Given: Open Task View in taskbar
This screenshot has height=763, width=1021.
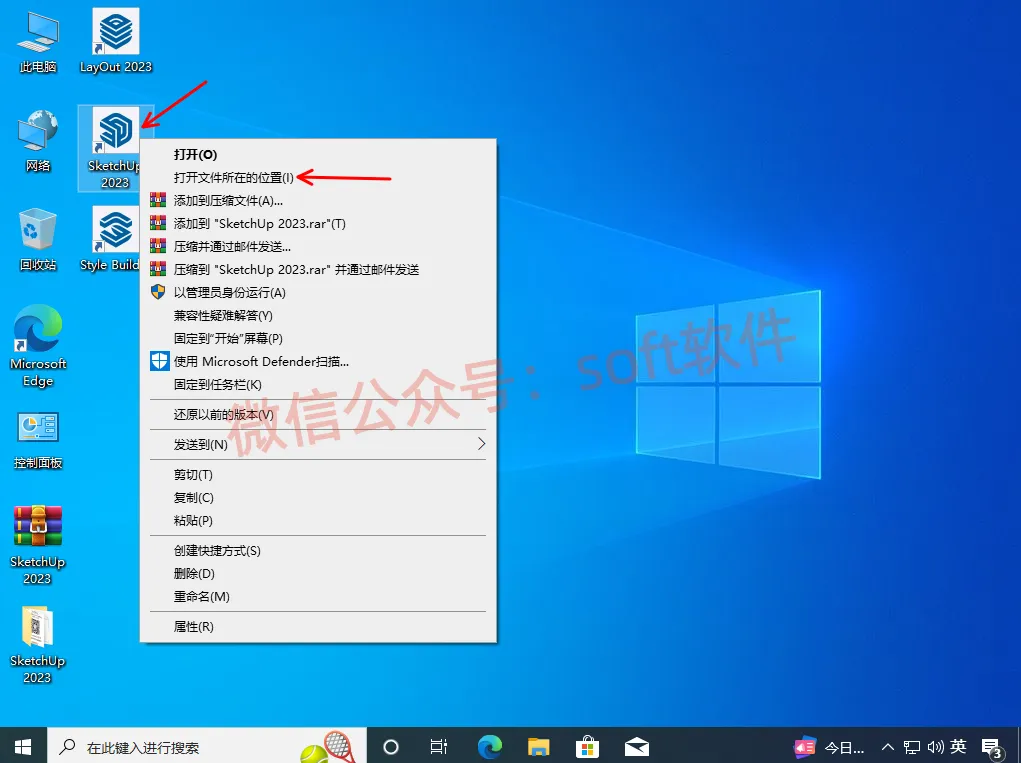Looking at the screenshot, I should [x=439, y=747].
